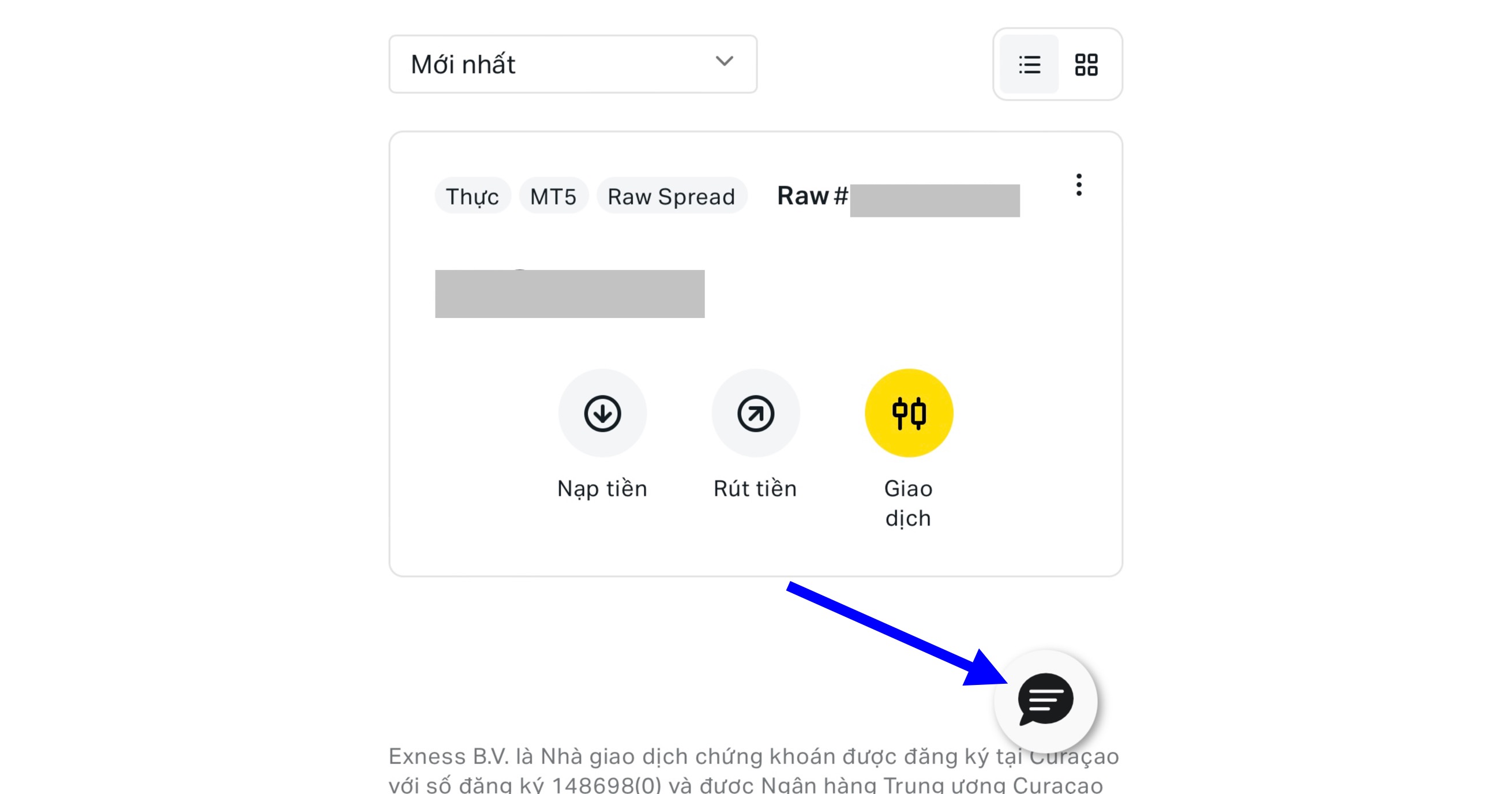Toggle list display view button
The width and height of the screenshot is (1512, 794).
(1029, 65)
